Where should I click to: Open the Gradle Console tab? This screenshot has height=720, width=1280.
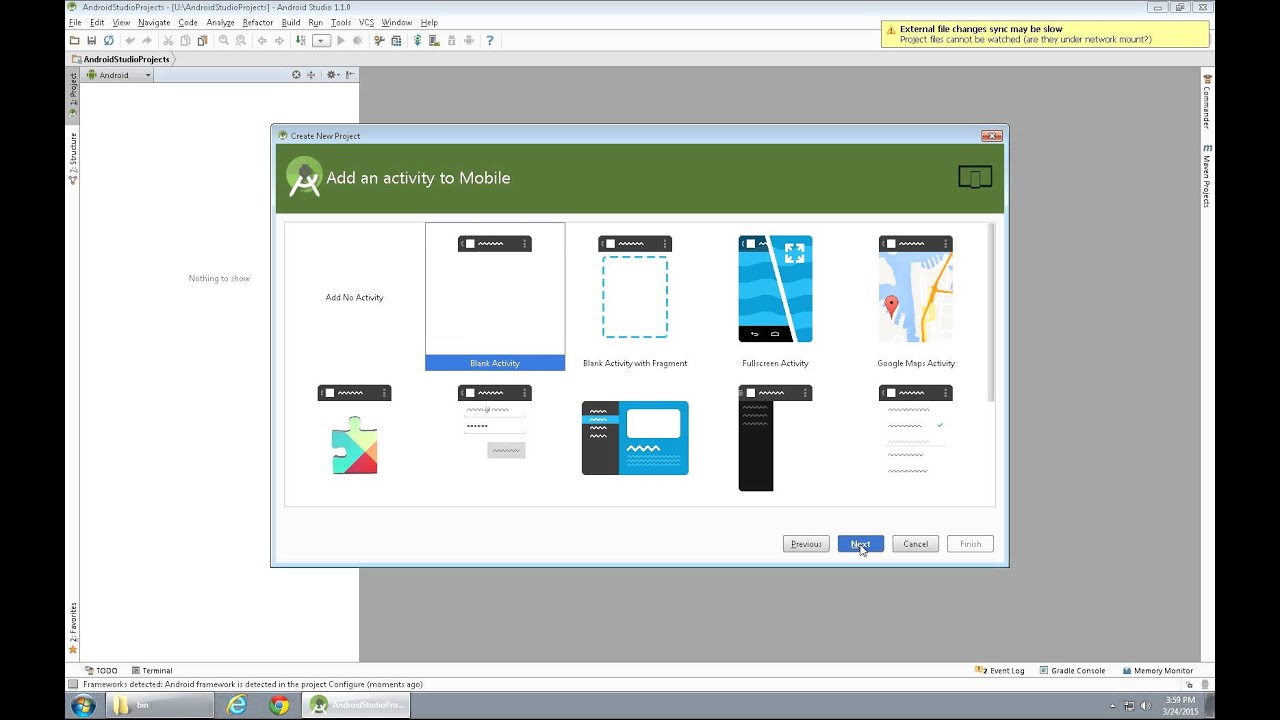coord(1072,671)
